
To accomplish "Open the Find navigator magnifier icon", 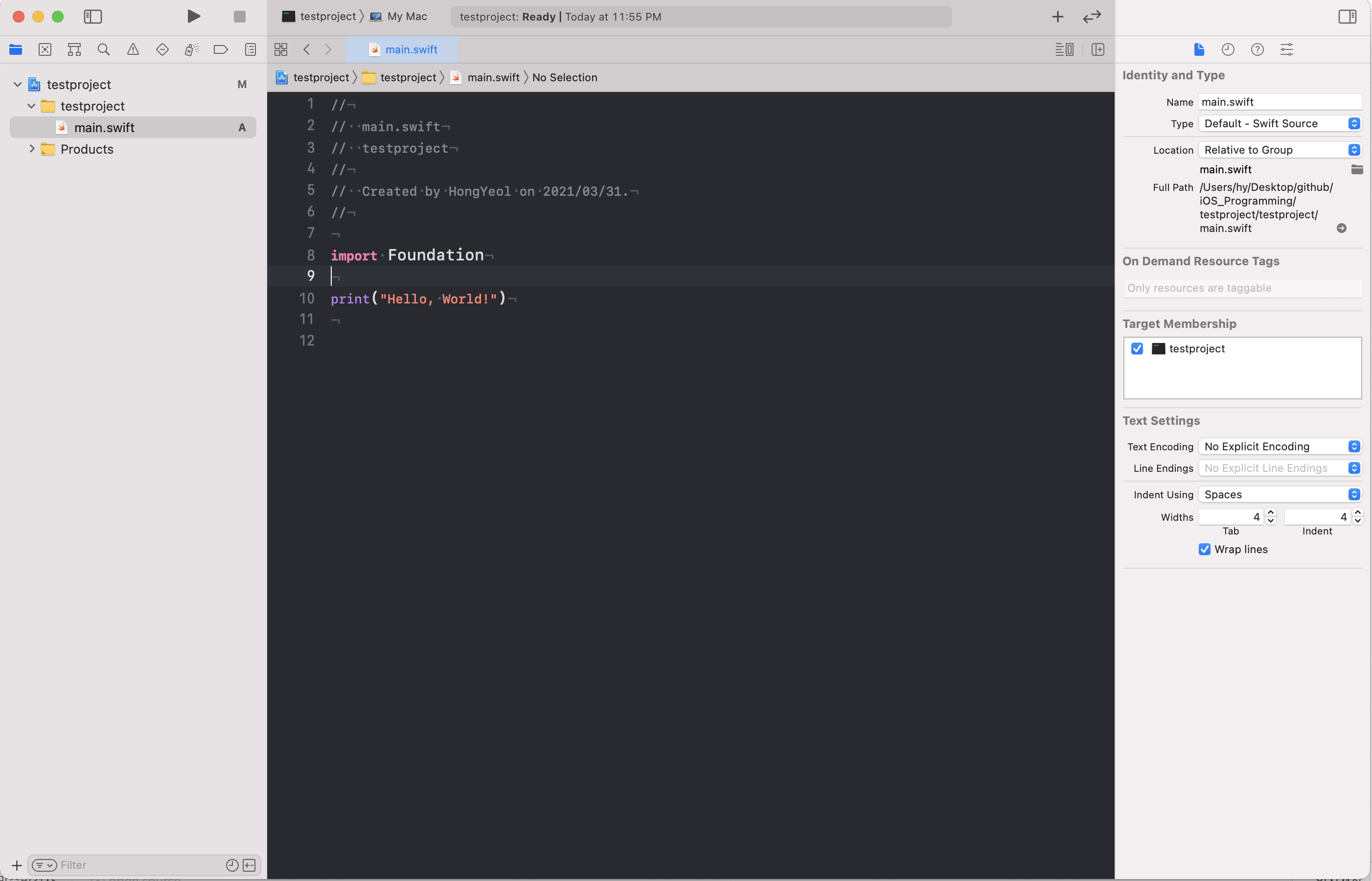I will coord(104,49).
